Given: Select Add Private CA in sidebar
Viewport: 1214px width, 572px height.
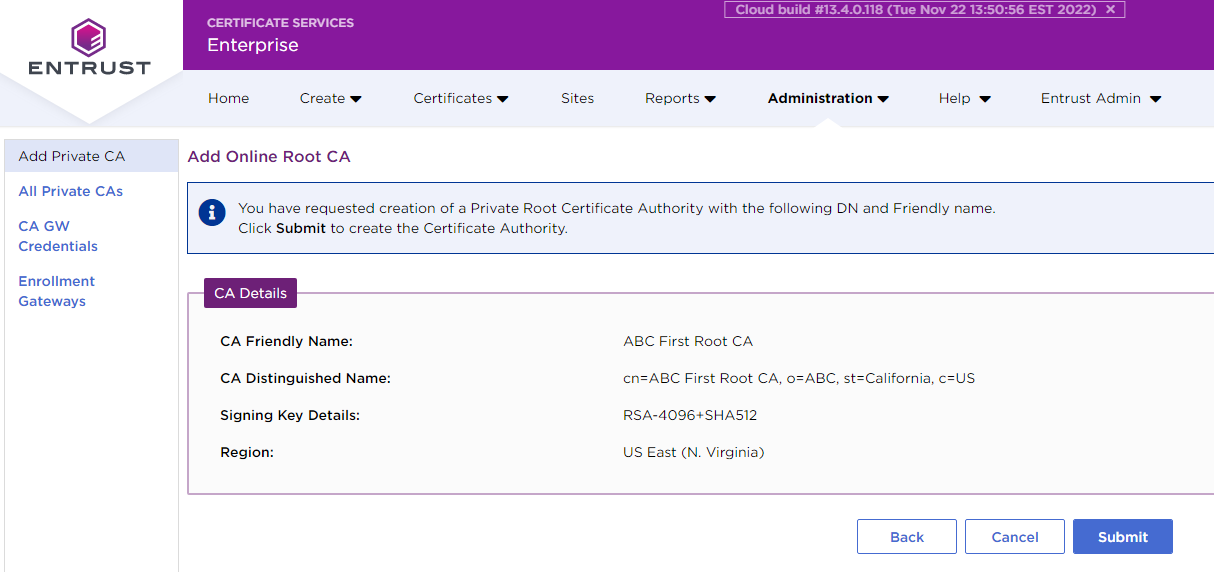Looking at the screenshot, I should coord(72,156).
